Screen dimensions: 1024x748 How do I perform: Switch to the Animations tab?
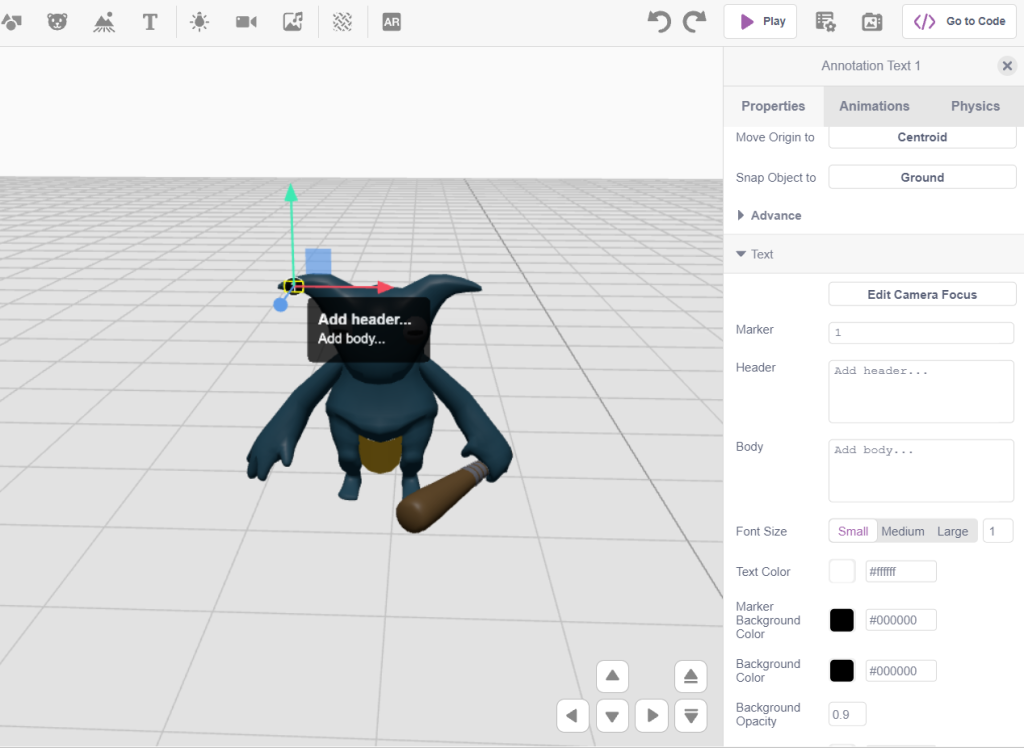tap(874, 106)
